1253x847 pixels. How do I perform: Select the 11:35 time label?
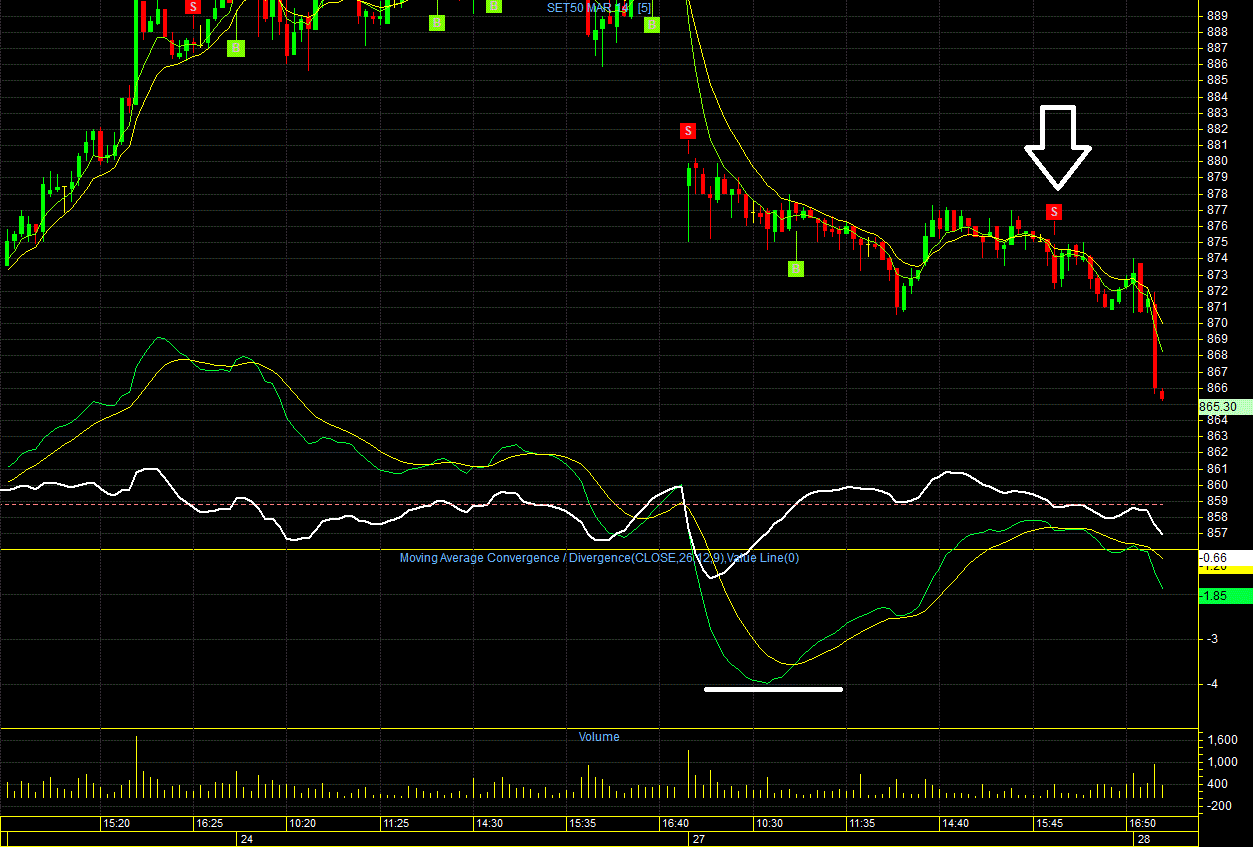(862, 824)
